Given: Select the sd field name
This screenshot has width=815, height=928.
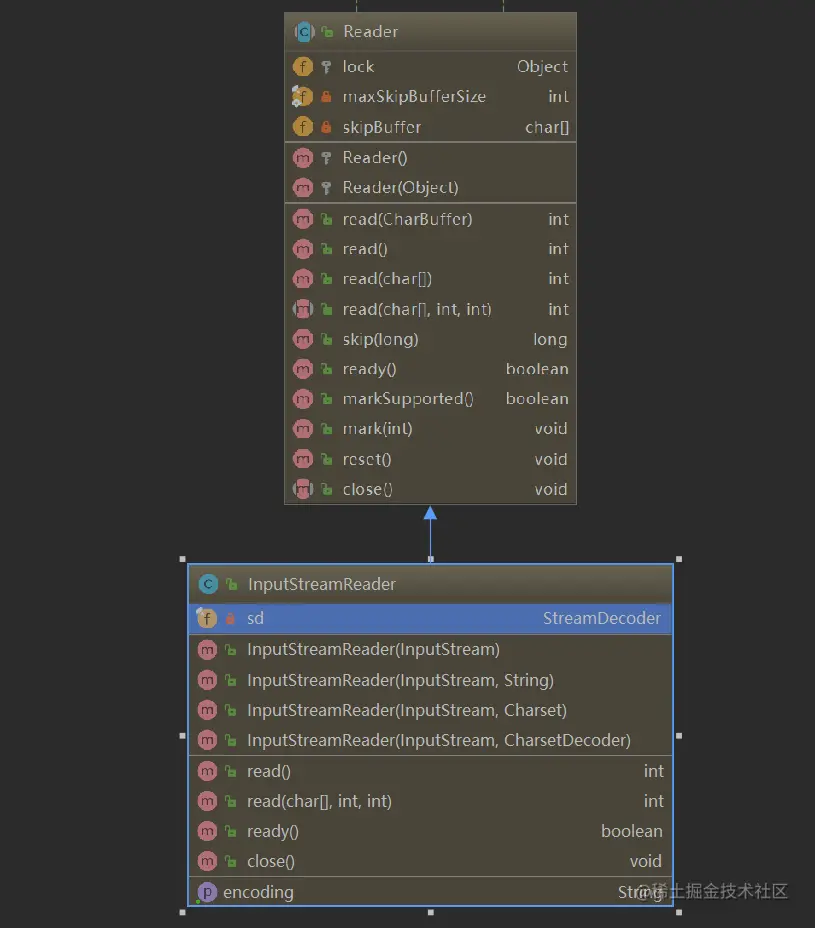Looking at the screenshot, I should point(255,618).
